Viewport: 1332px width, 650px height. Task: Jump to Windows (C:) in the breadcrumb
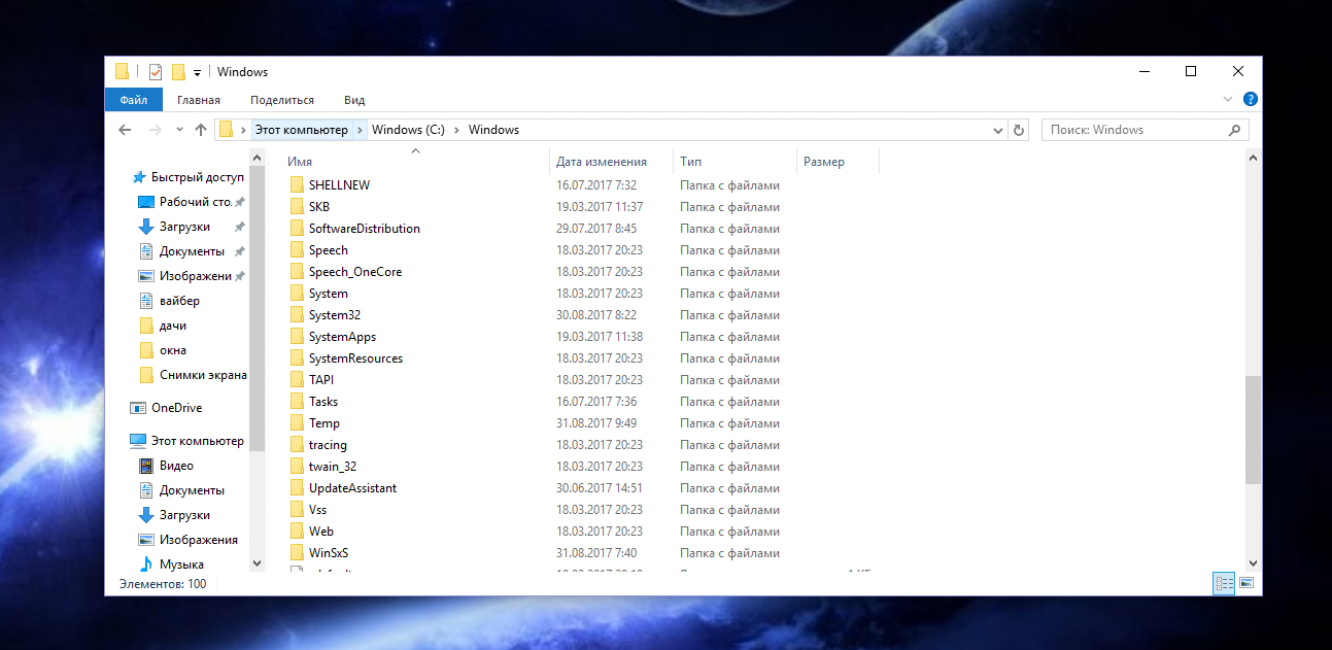[408, 130]
